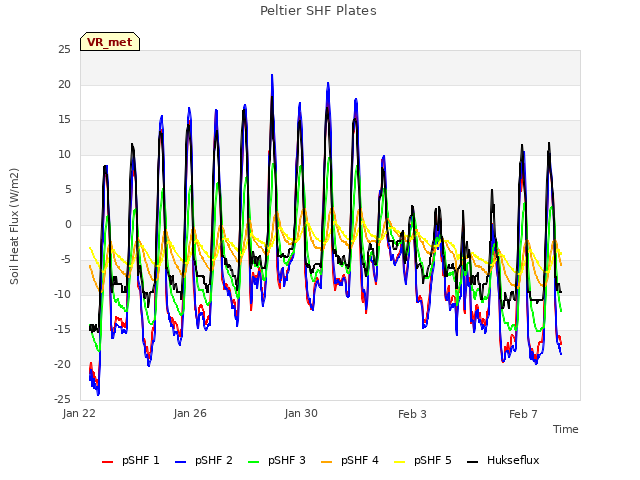Click the Soil Heat Flux (W/m2) axis label

click(14, 226)
